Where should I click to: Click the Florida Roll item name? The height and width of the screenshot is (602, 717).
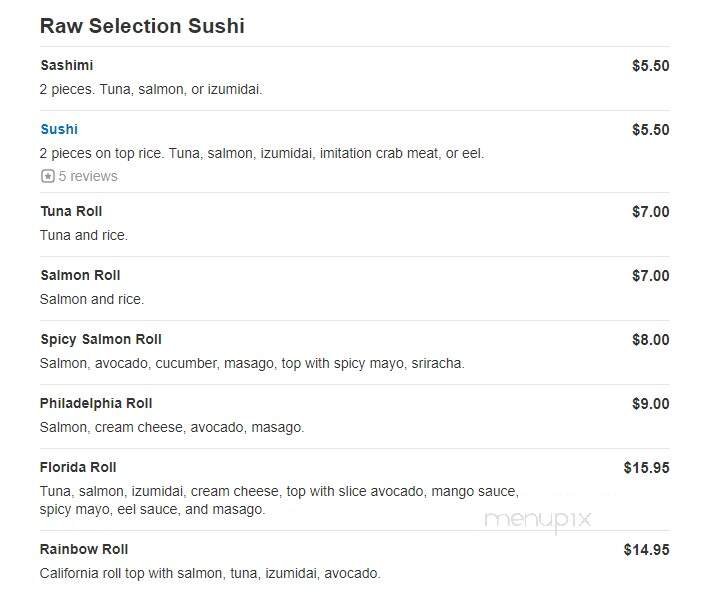(78, 467)
